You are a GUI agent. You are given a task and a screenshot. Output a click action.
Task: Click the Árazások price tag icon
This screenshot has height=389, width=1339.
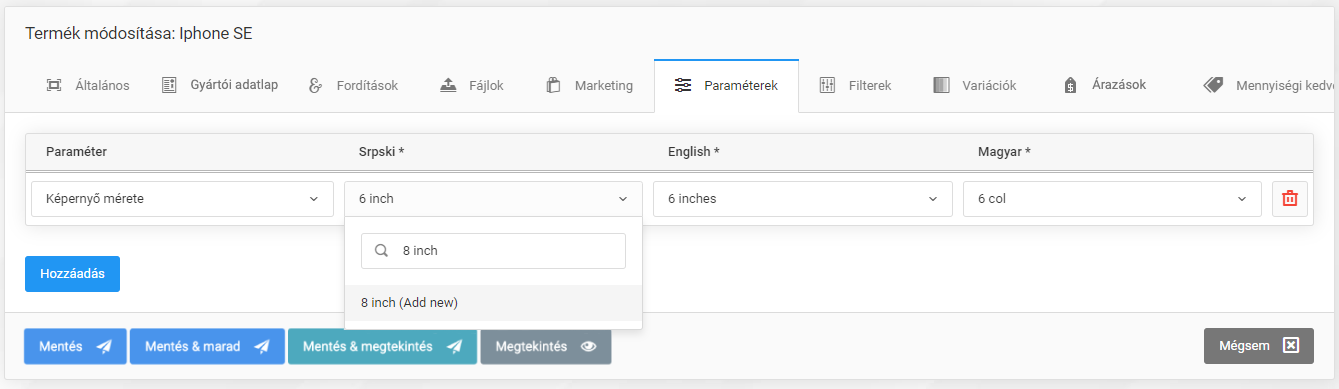[x=1070, y=85]
